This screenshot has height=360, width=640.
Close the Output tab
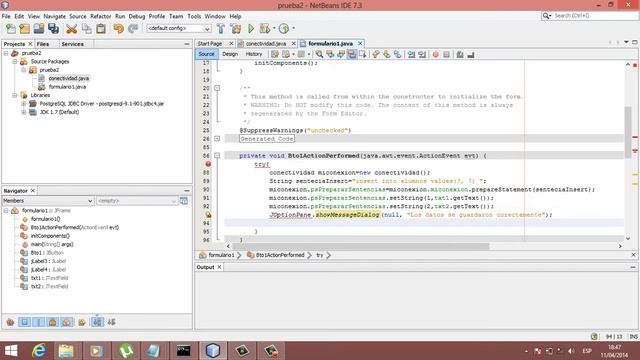[219, 267]
